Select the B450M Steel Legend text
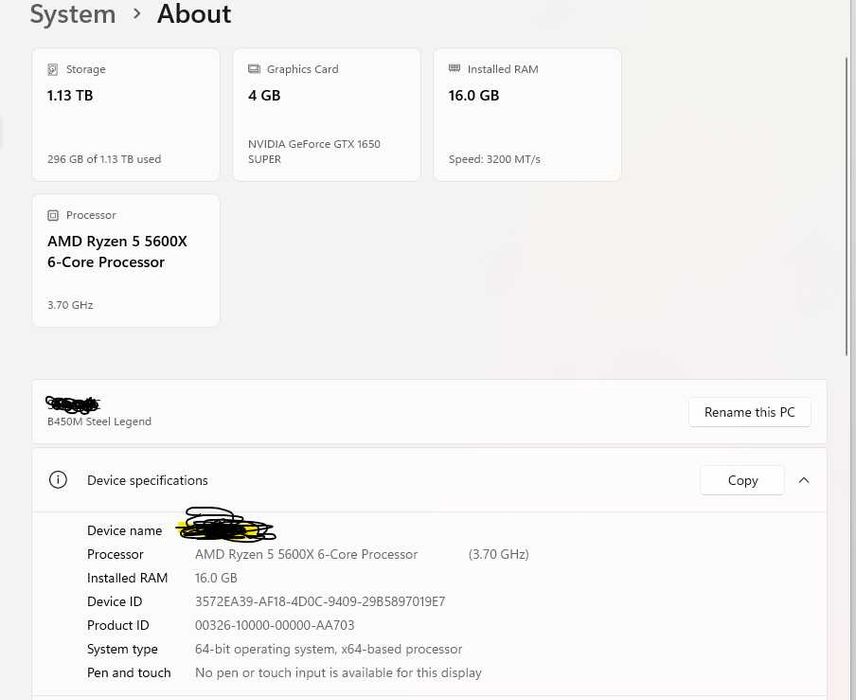This screenshot has height=700, width=856. (x=99, y=422)
